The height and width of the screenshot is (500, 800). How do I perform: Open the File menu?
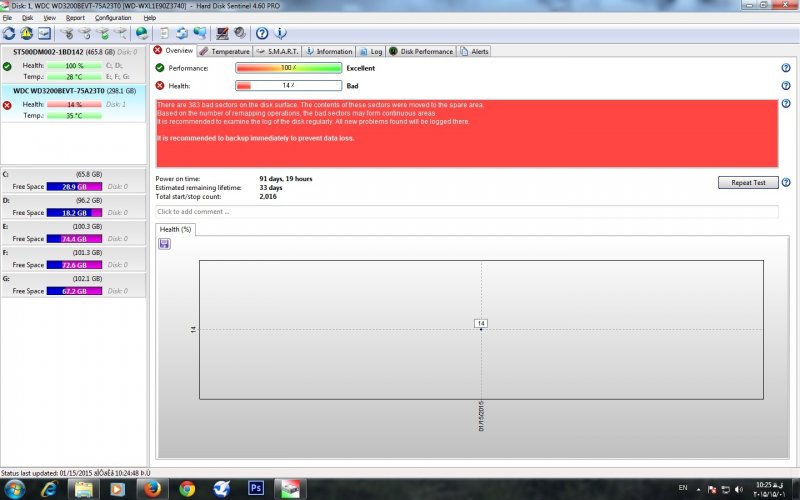pyautogui.click(x=7, y=18)
